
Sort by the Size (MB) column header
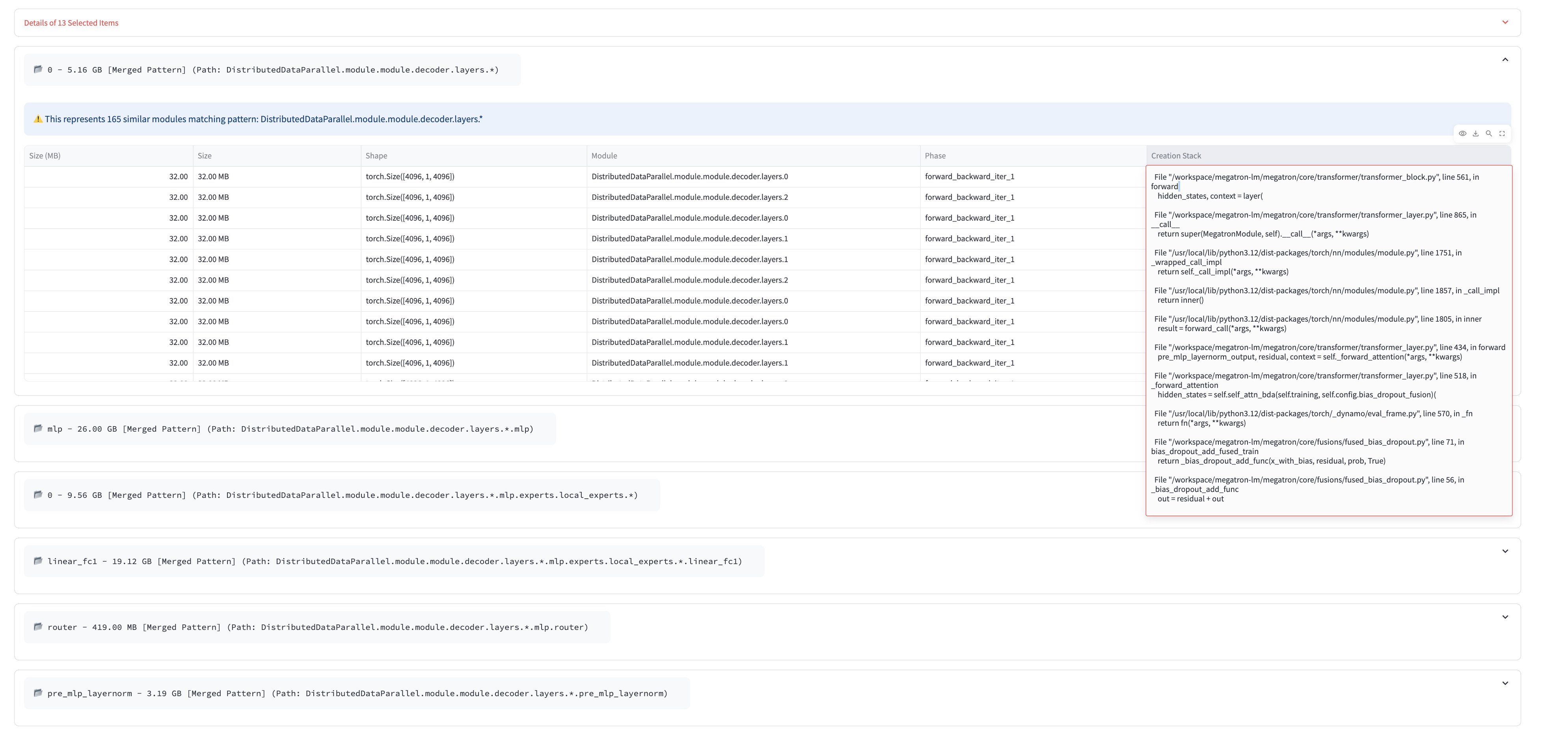pos(45,156)
